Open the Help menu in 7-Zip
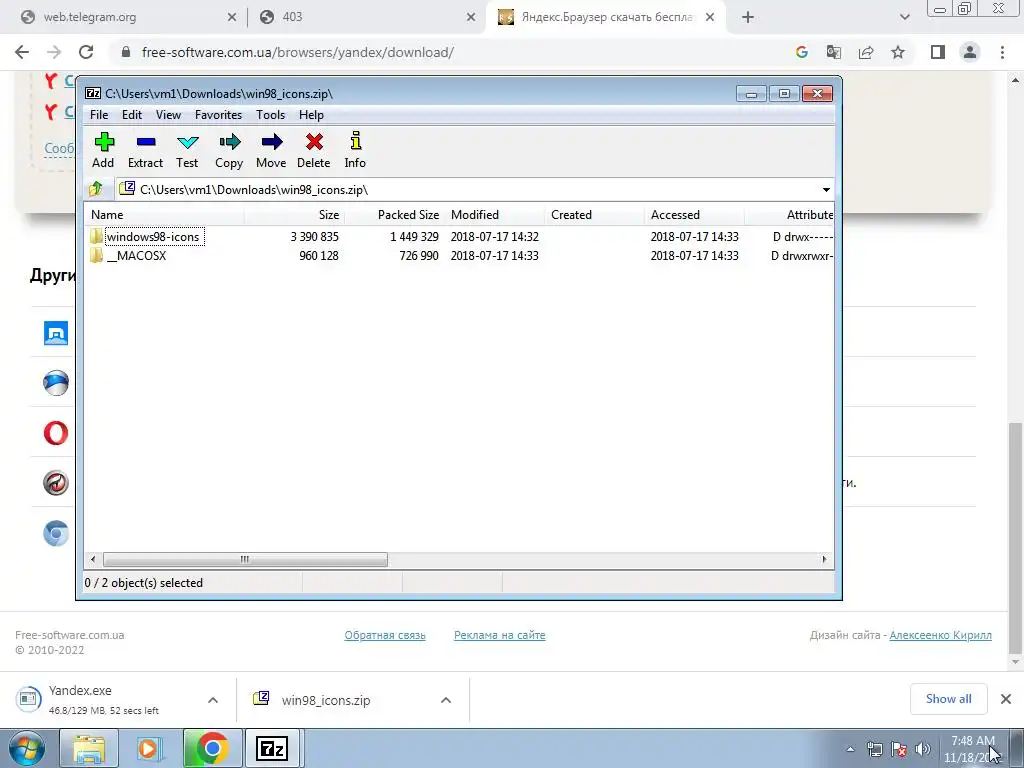This screenshot has height=768, width=1024. pos(312,115)
